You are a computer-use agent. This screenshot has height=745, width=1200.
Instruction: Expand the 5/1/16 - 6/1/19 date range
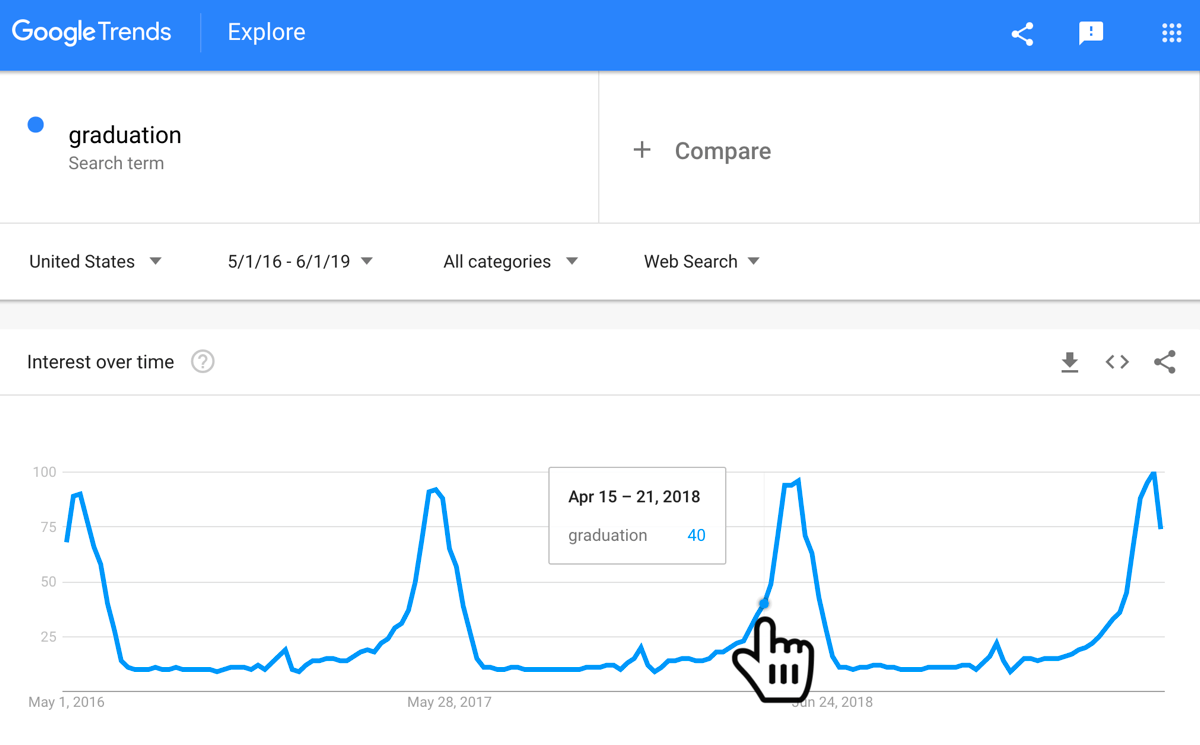pyautogui.click(x=300, y=262)
